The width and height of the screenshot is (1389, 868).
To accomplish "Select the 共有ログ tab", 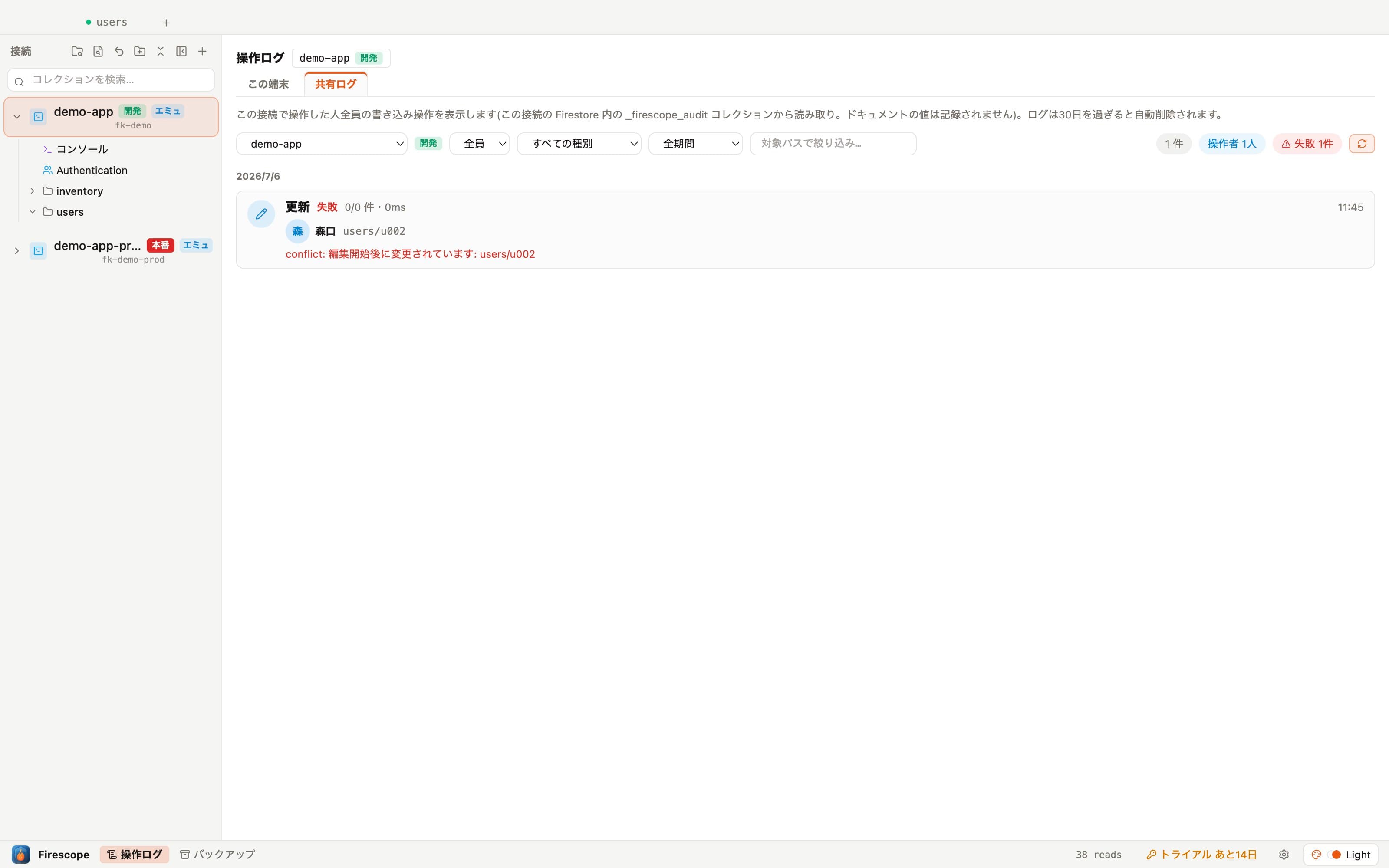I will pos(336,84).
